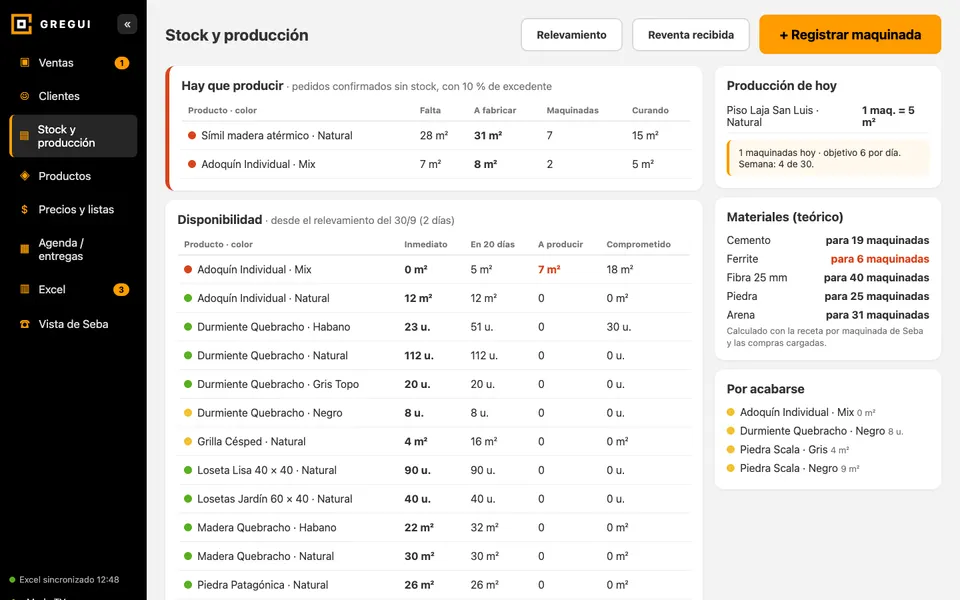Click the yellow dot for Durmiente Quebracho · Negro in Disponibilidad
The image size is (960, 600).
(x=188, y=413)
